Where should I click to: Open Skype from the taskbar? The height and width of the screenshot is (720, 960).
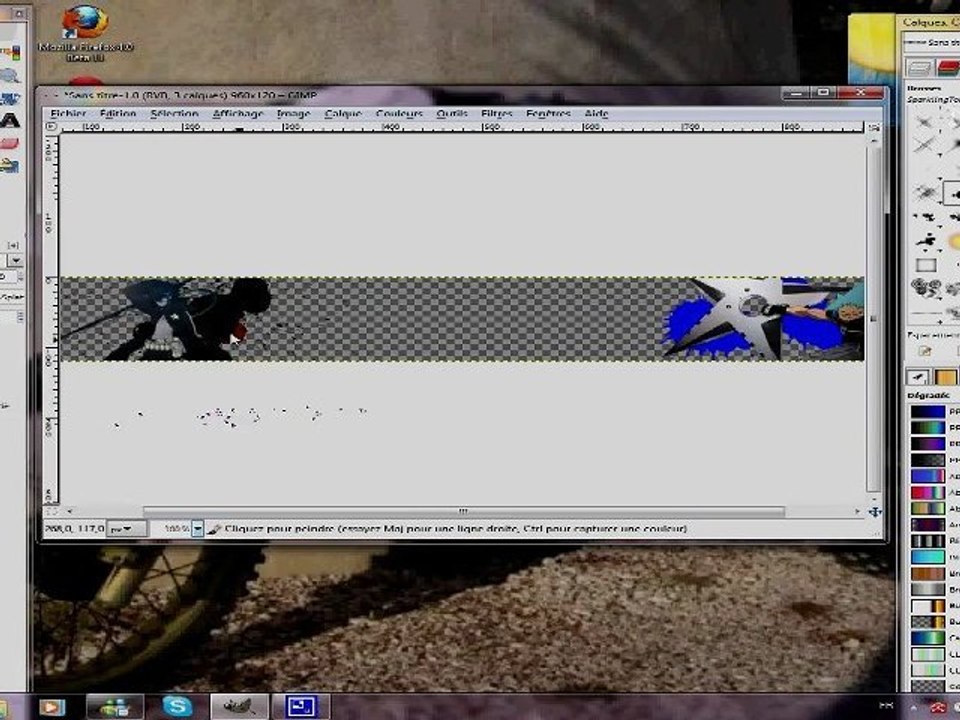(177, 707)
